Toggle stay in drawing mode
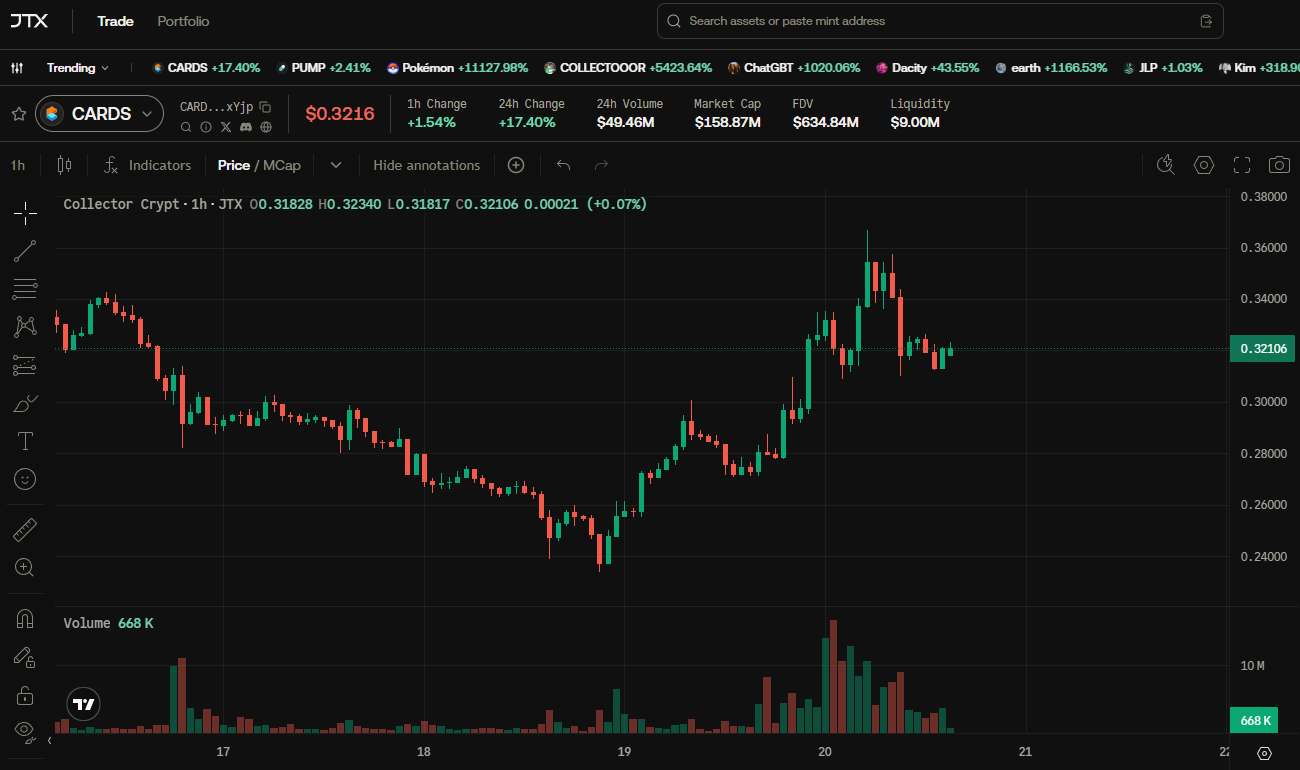Viewport: 1300px width, 770px height. pyautogui.click(x=25, y=657)
